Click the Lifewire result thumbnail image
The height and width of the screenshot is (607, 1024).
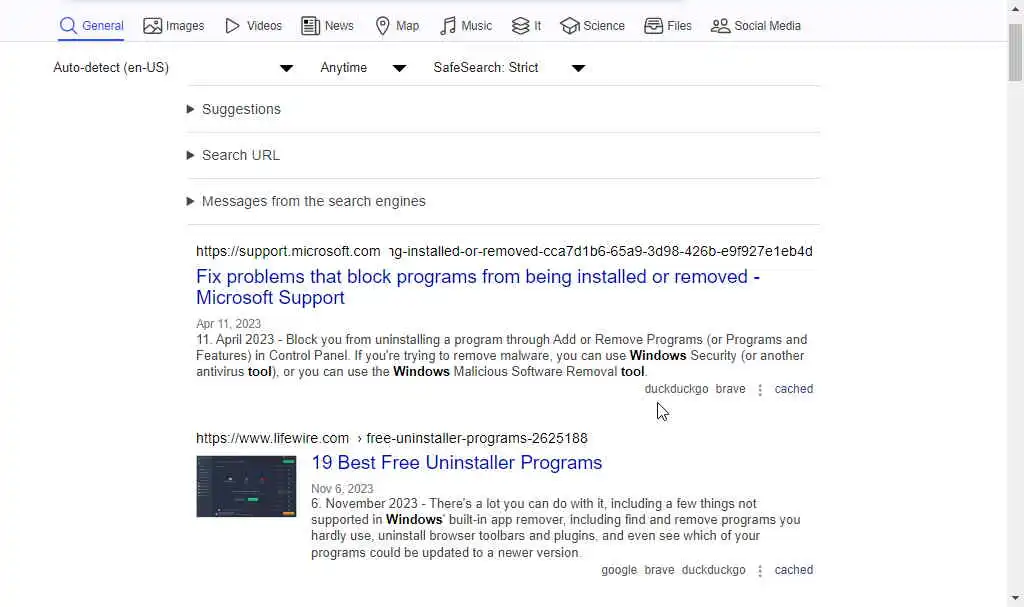(246, 486)
